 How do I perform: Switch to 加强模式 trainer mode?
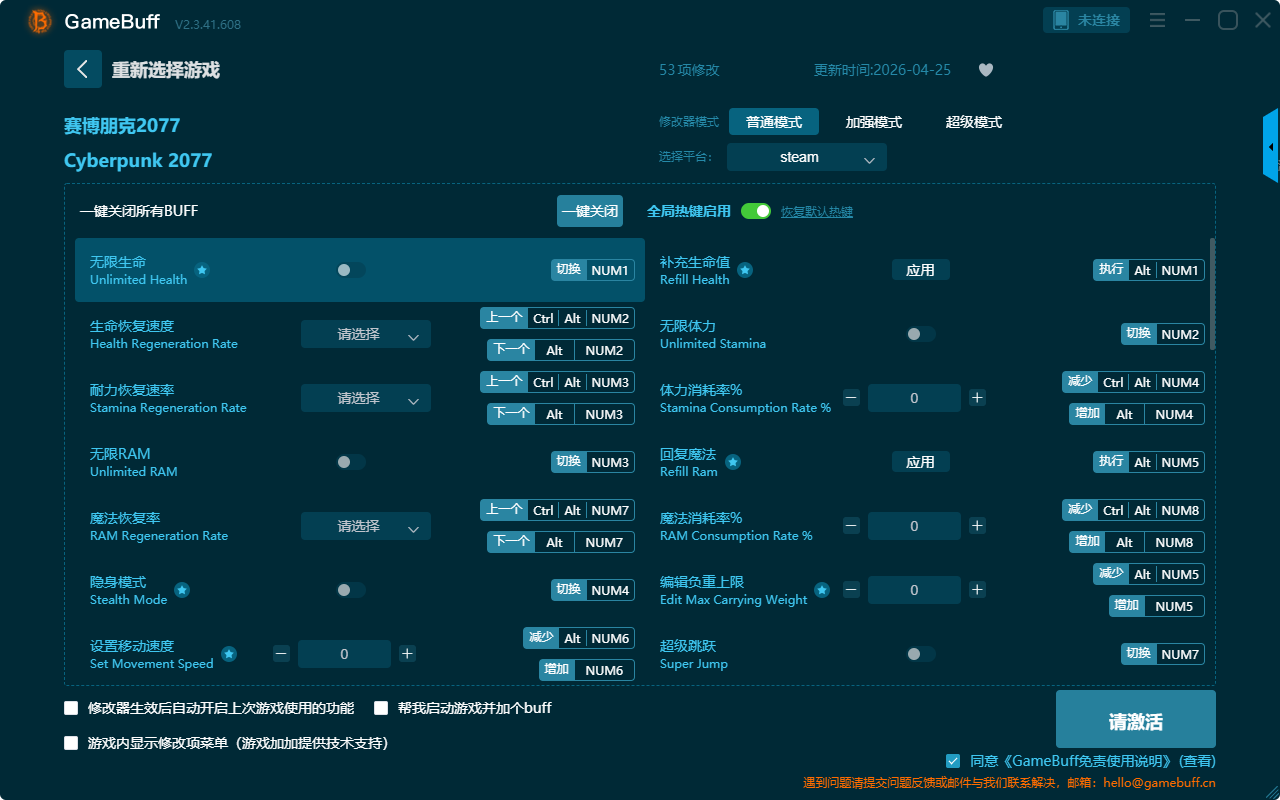(x=874, y=122)
